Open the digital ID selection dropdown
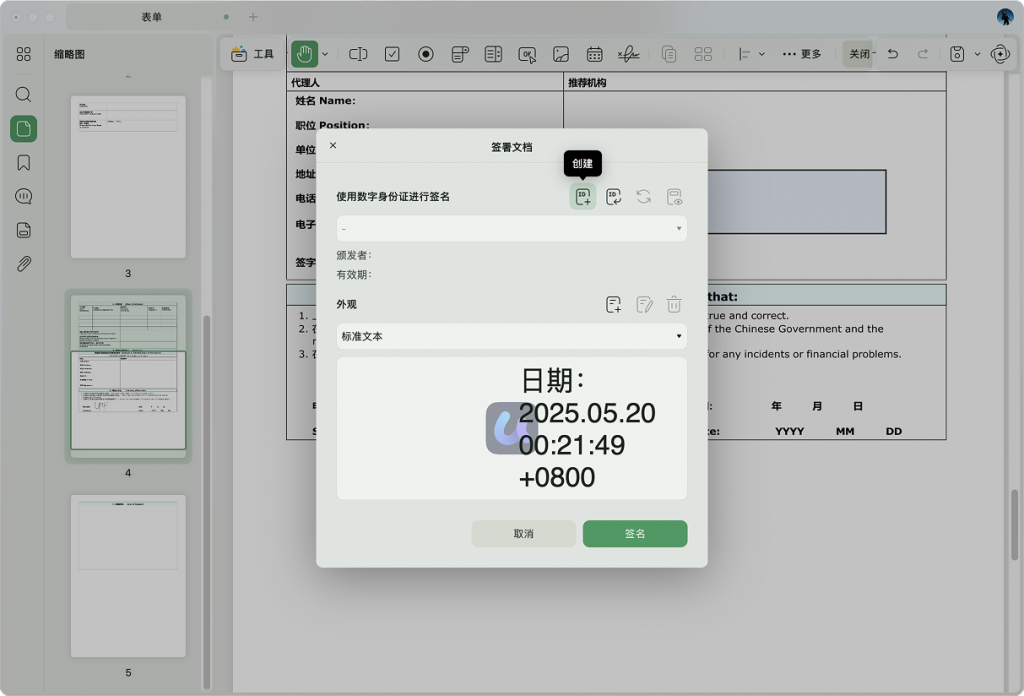This screenshot has height=696, width=1024. coord(511,229)
